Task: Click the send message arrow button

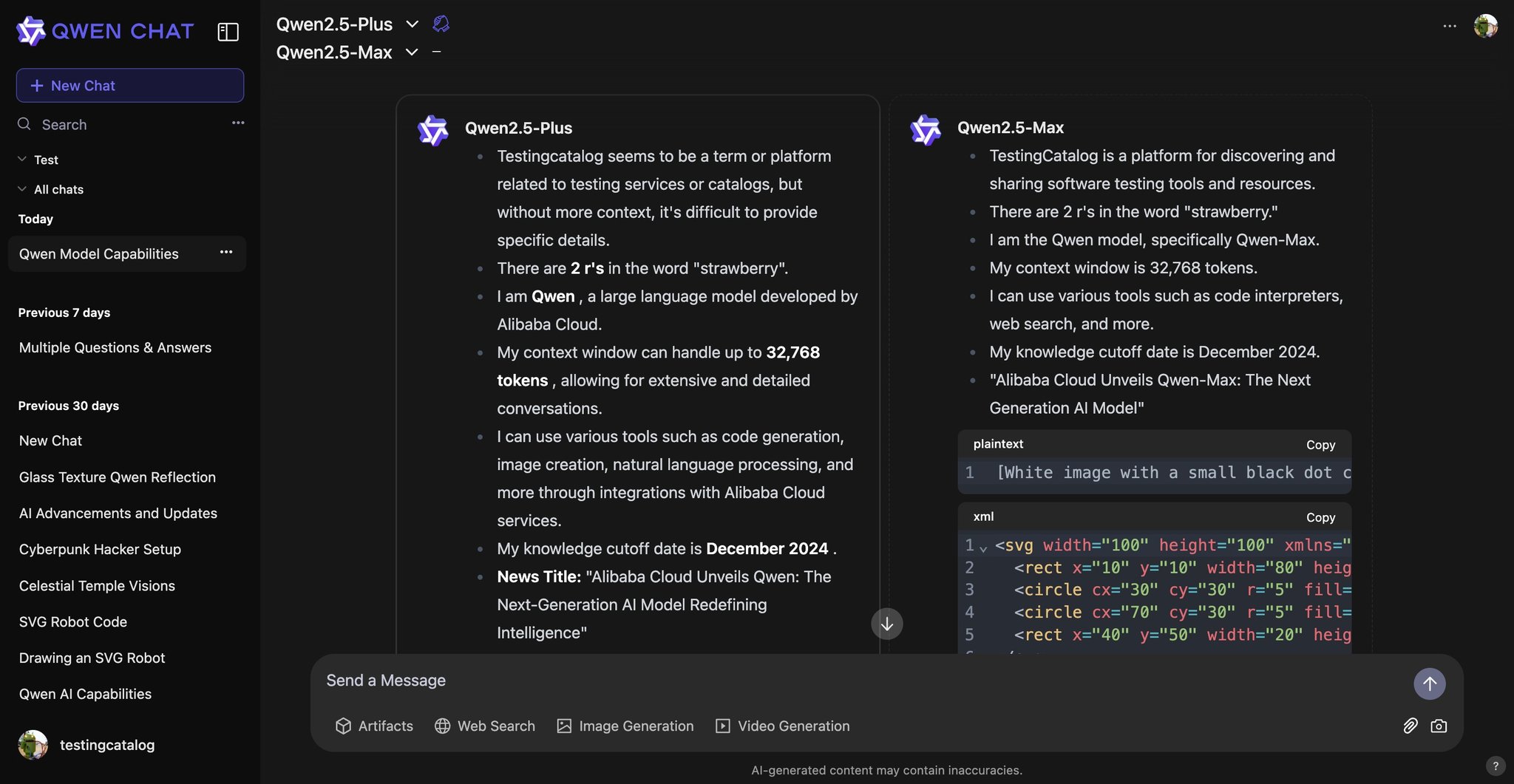Action: click(1429, 684)
